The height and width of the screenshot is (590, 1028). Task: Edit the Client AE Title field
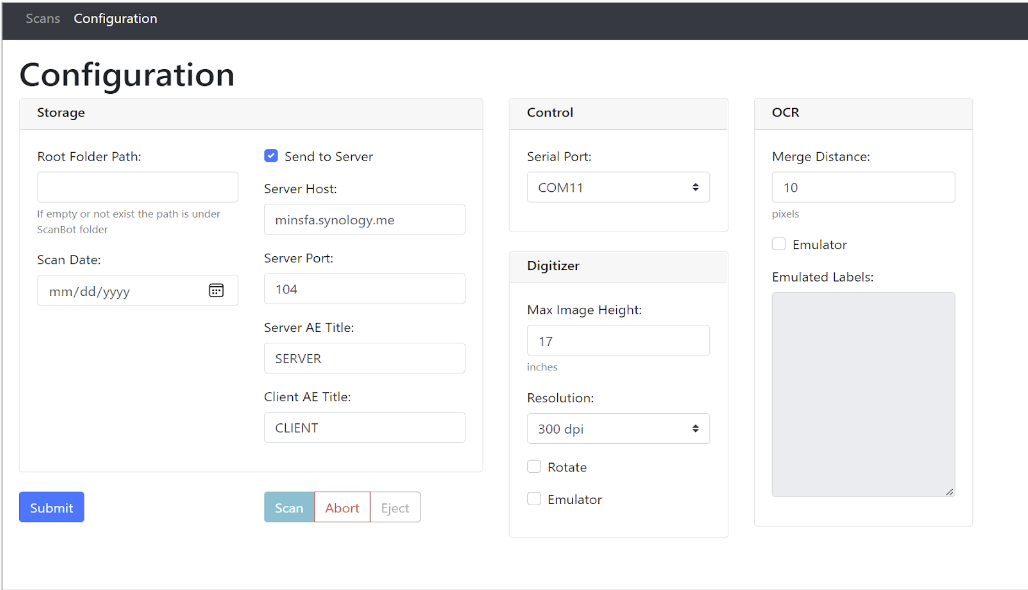pyautogui.click(x=365, y=427)
